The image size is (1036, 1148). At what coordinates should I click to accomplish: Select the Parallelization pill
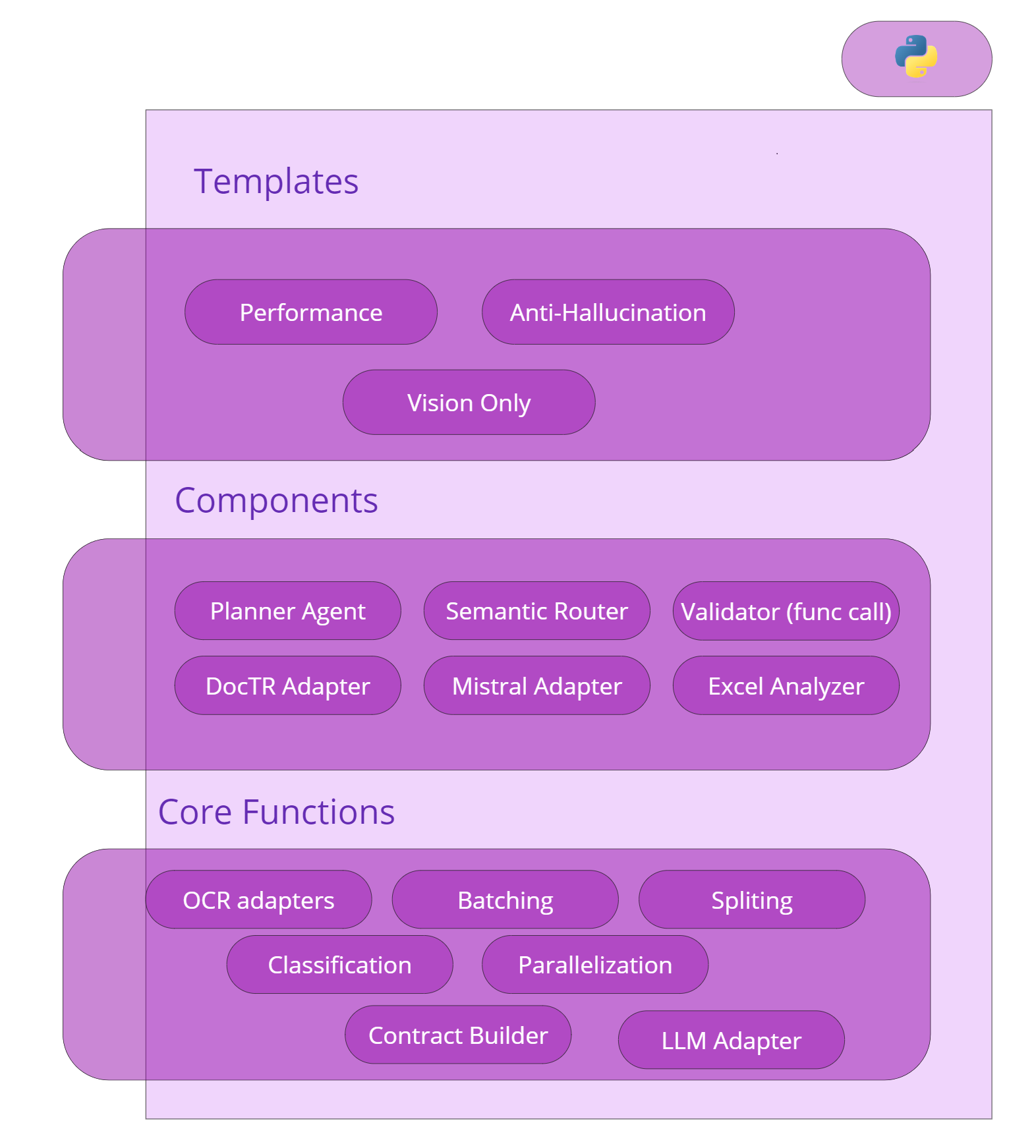click(x=596, y=964)
